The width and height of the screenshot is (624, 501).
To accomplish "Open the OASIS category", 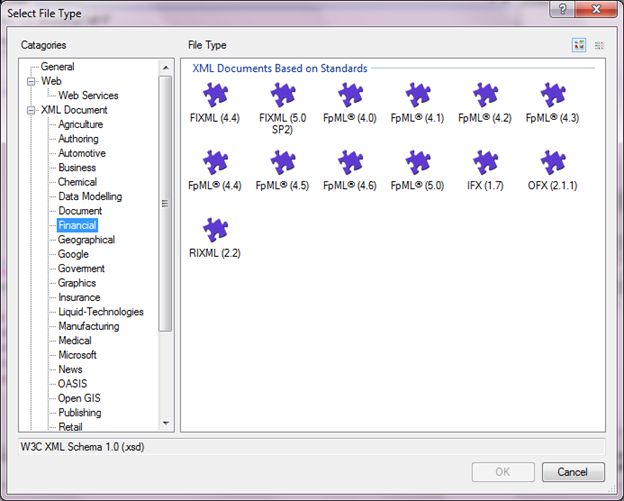I will click(72, 384).
